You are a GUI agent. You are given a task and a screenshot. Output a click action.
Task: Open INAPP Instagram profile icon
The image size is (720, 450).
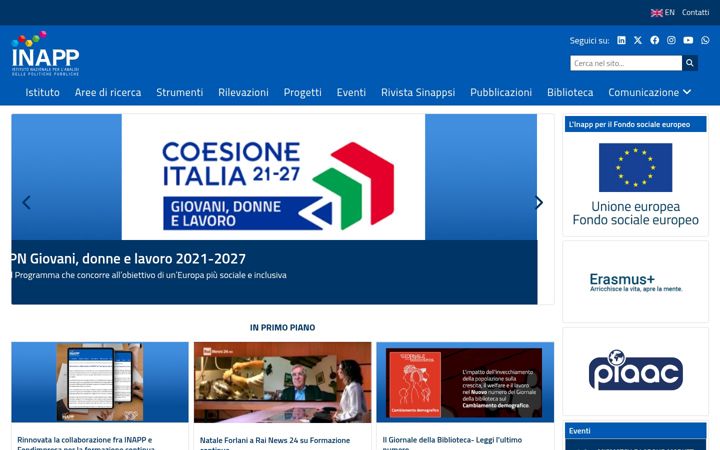671,40
